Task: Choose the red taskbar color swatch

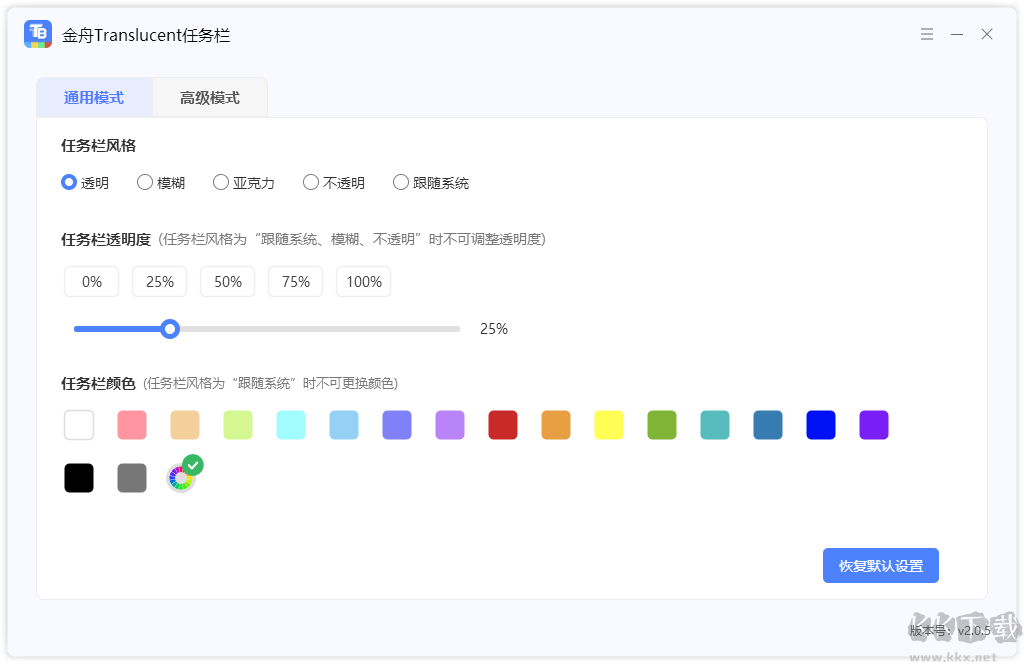Action: point(503,425)
